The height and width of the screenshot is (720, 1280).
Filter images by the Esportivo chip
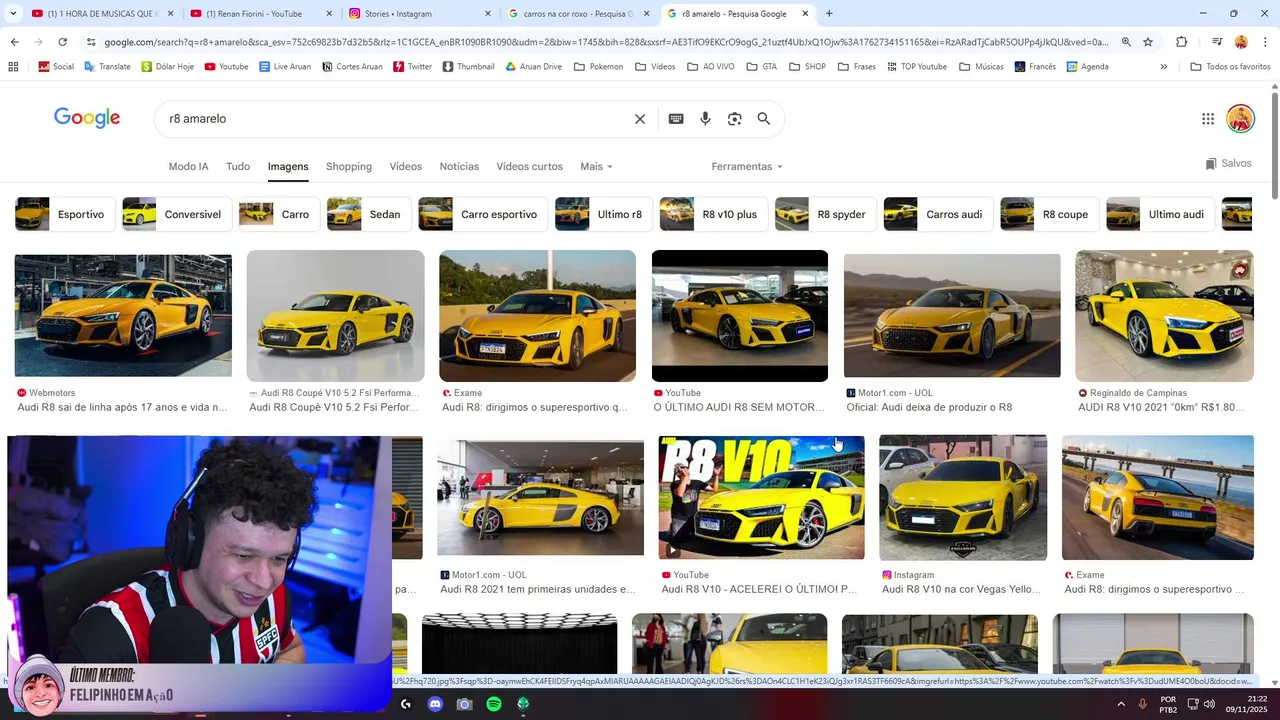64,214
